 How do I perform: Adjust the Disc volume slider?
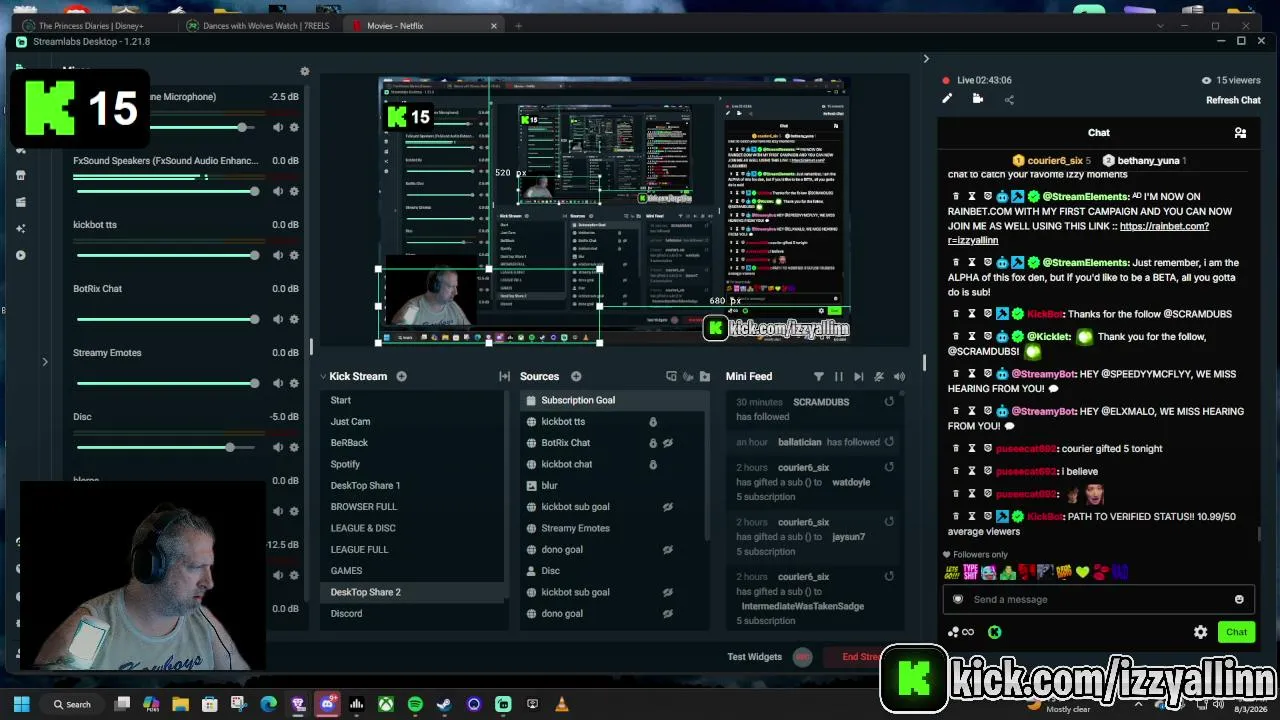[167, 447]
